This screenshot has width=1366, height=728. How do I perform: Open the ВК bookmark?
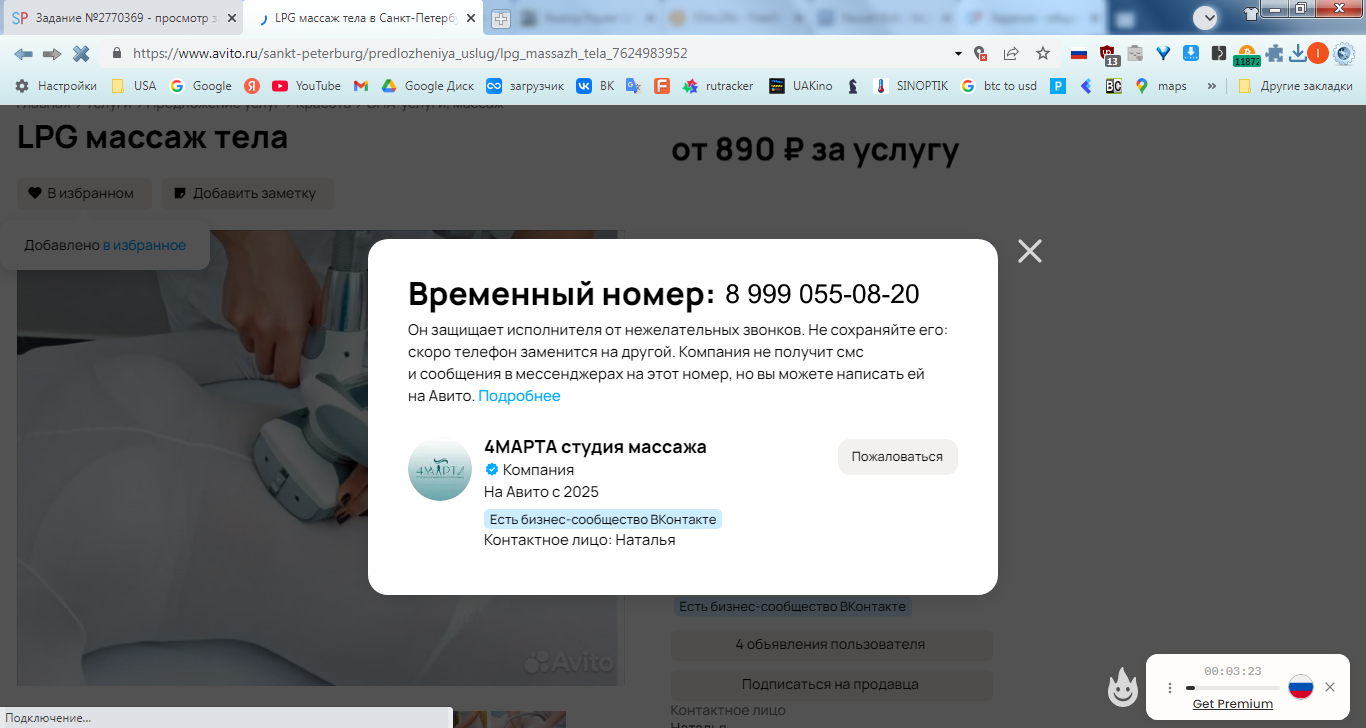(x=596, y=86)
